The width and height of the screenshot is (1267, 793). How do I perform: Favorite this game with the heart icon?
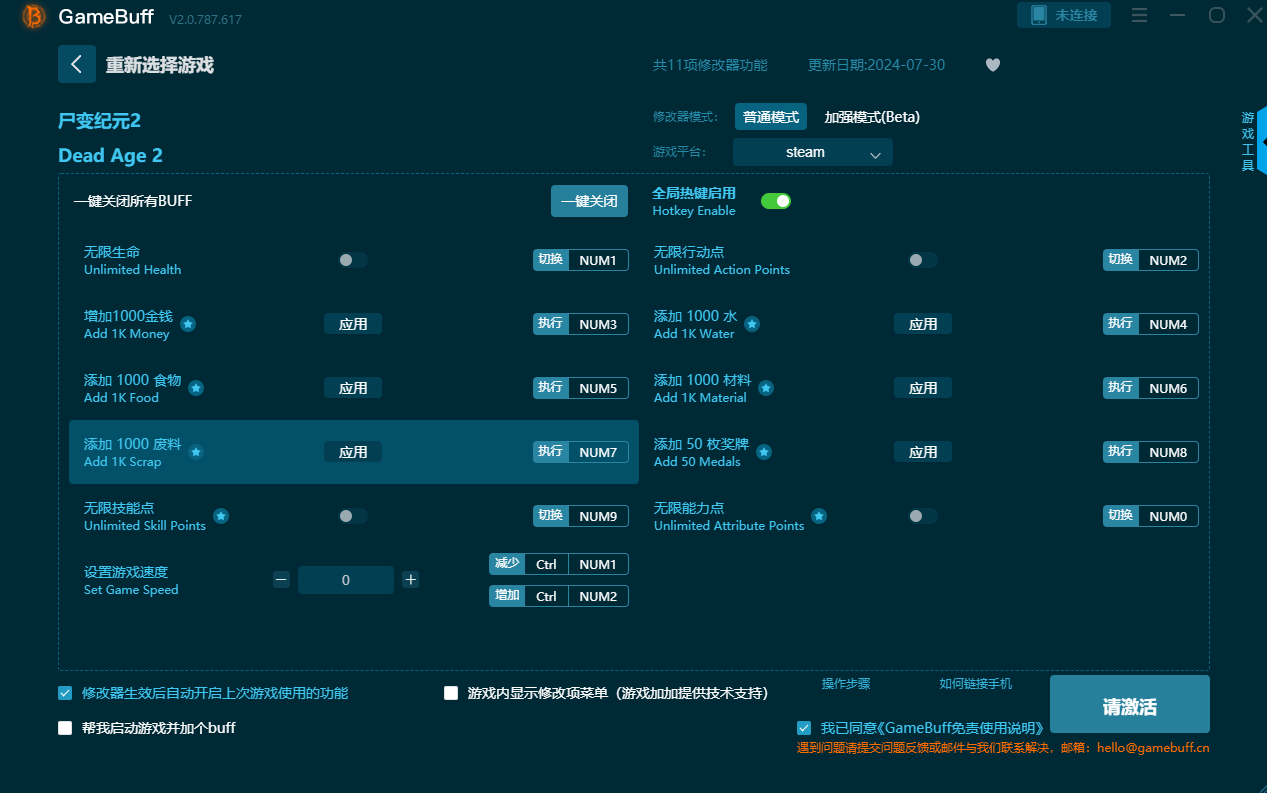(992, 64)
